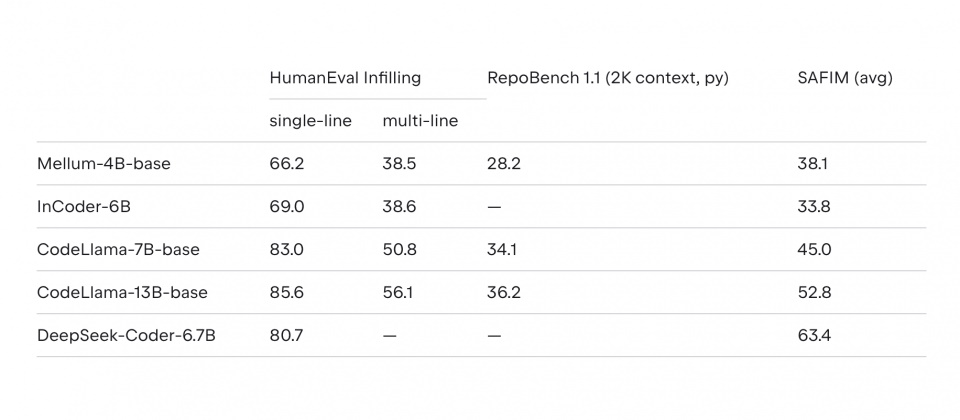Click CodeLlama-7B RepoBench score 34.1
Image resolution: width=960 pixels, height=420 pixels.
click(503, 250)
